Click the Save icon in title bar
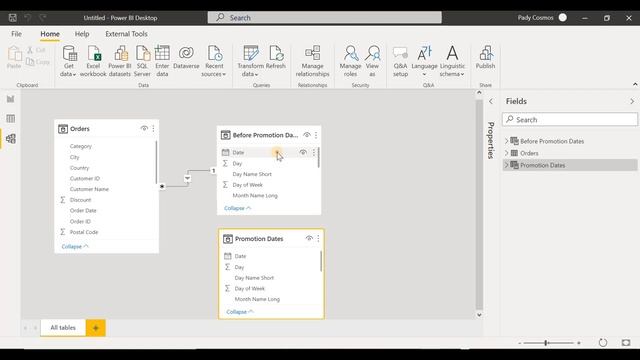Viewport: 640px width, 360px height. (x=13, y=18)
